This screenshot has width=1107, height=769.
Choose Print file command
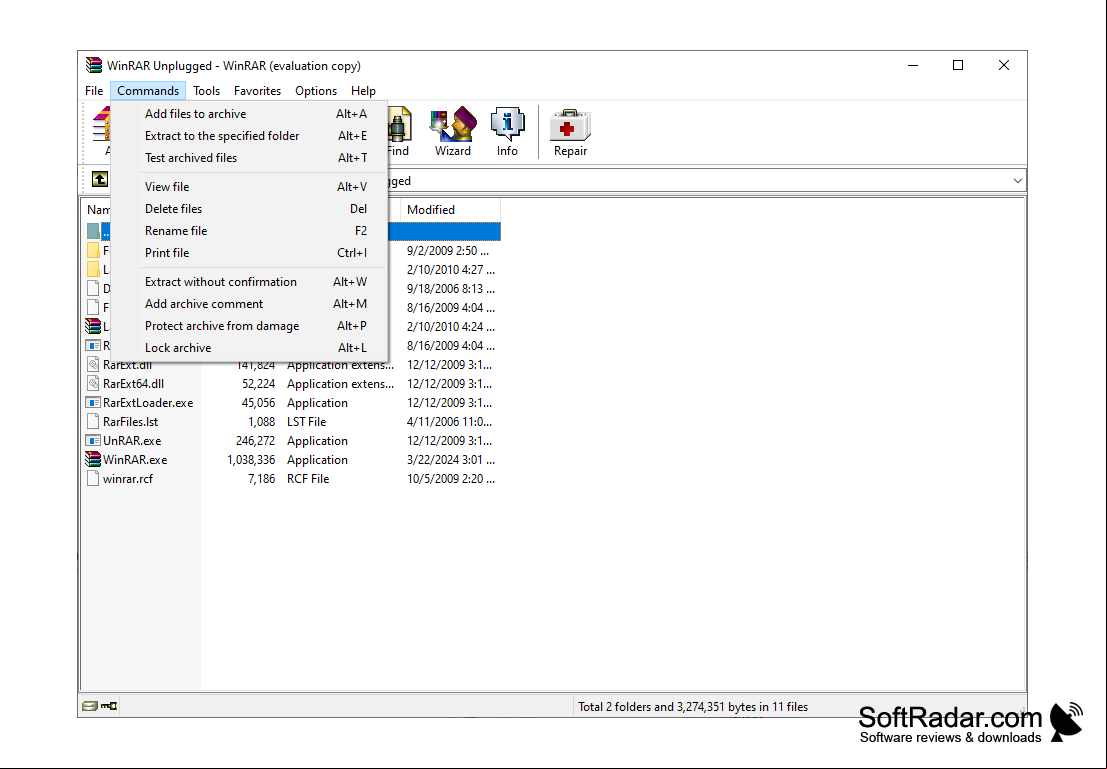249,252
